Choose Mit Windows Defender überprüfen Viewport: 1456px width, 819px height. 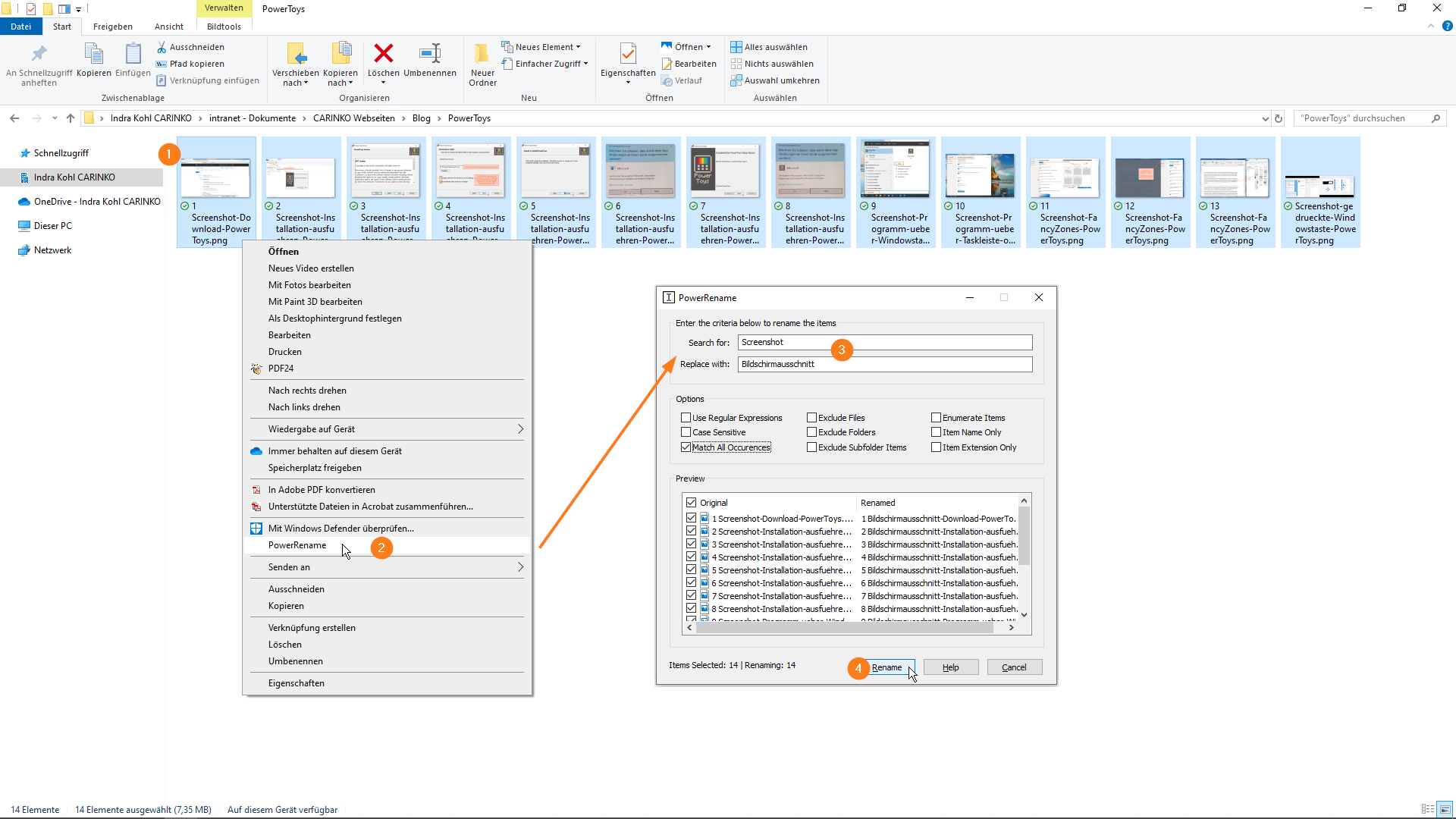pos(387,529)
